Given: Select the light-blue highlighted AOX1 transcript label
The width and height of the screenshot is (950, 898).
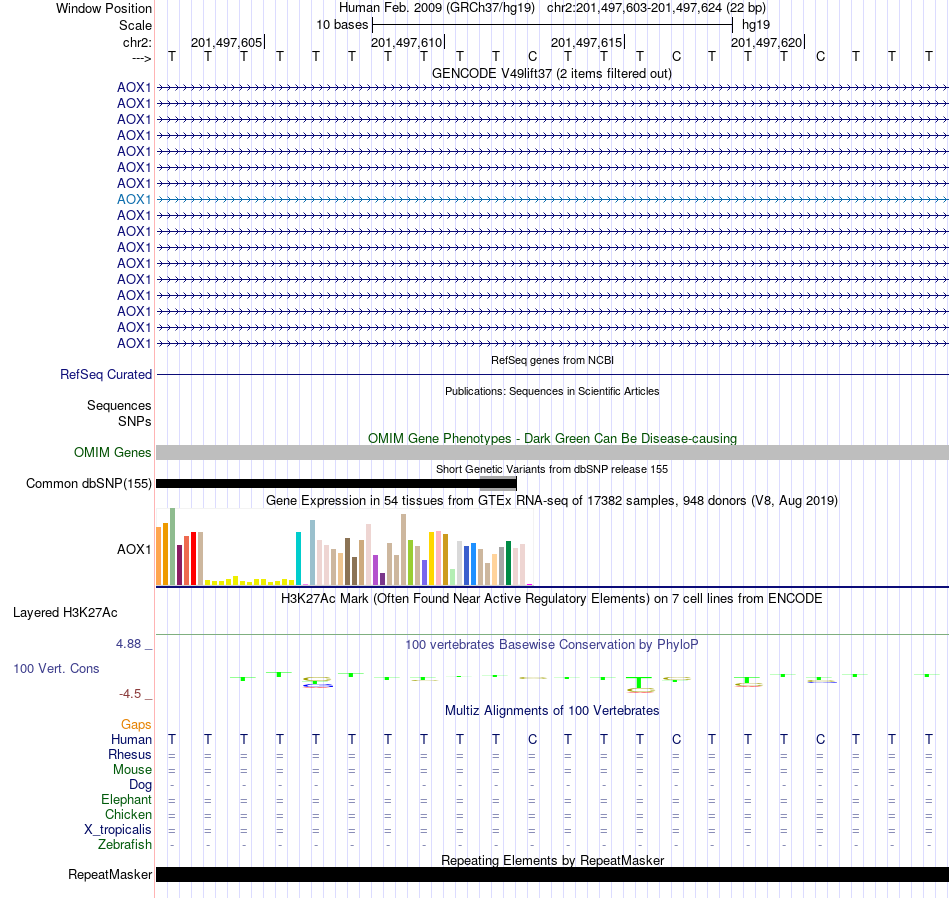Looking at the screenshot, I should click(x=134, y=199).
